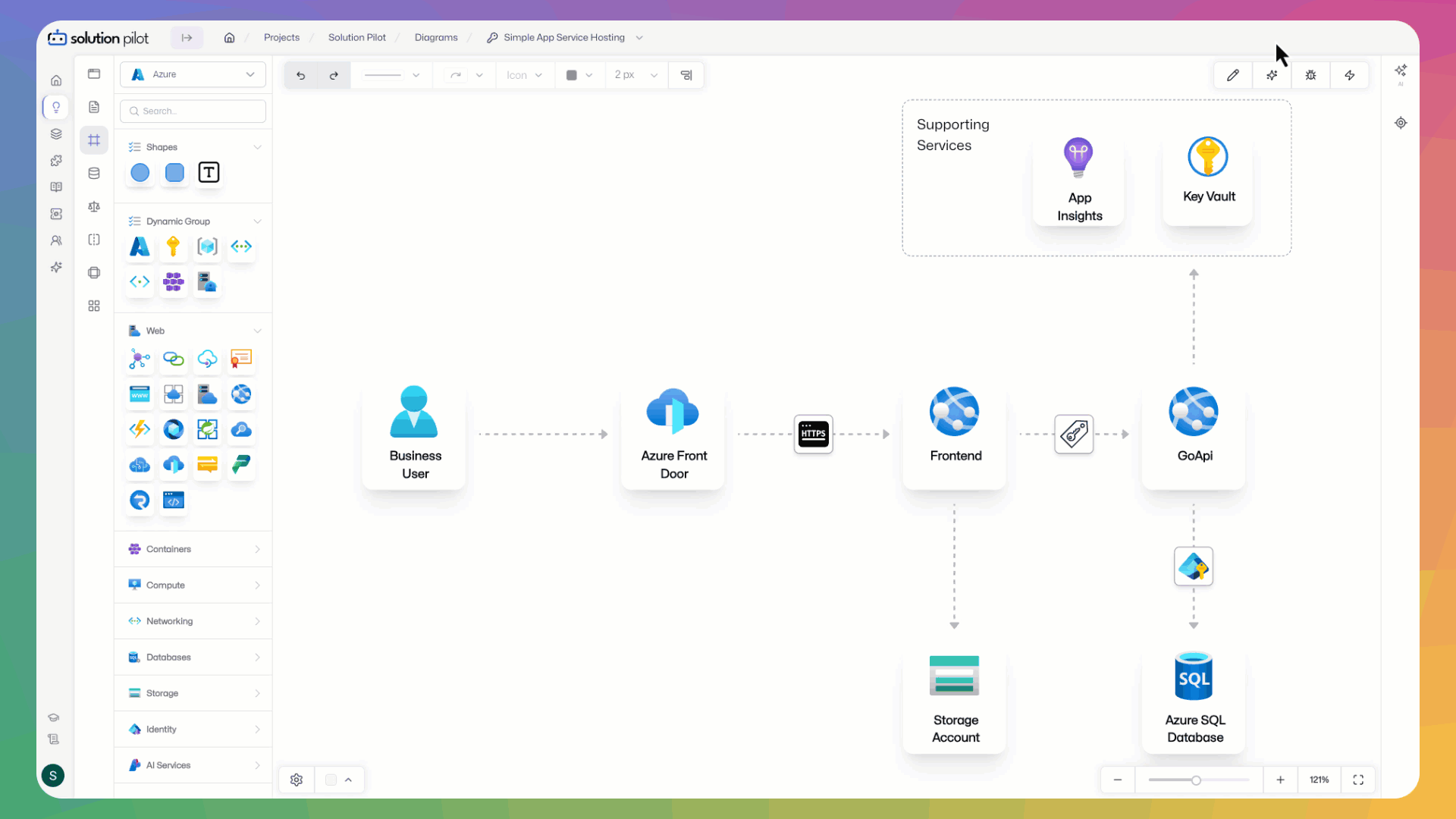Click the align layout icon in toolbar
The image size is (1456, 819).
click(x=686, y=75)
